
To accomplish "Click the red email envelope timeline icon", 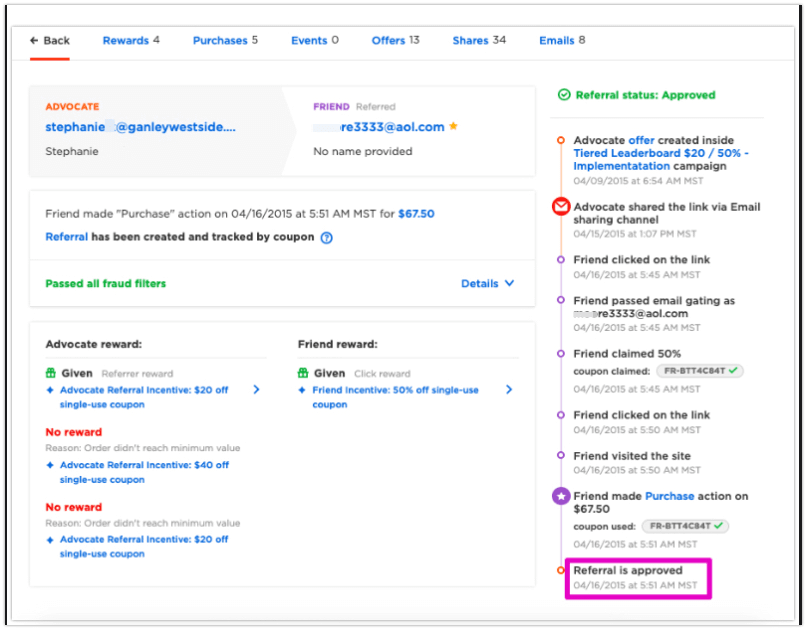I will pos(560,206).
